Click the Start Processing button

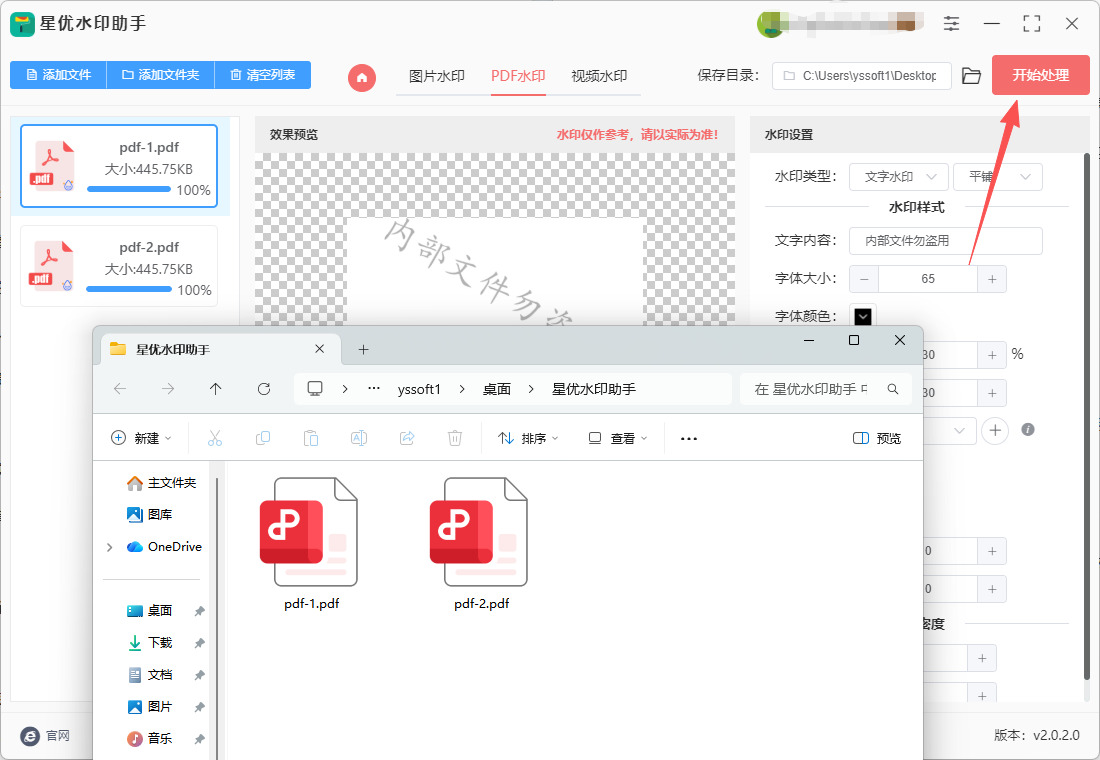1040,75
